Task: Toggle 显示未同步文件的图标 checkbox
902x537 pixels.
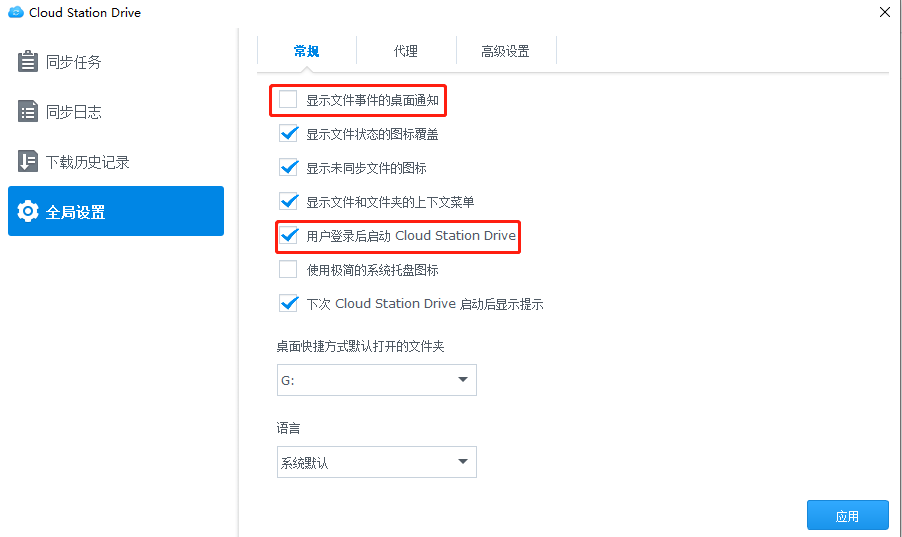Action: (x=288, y=167)
